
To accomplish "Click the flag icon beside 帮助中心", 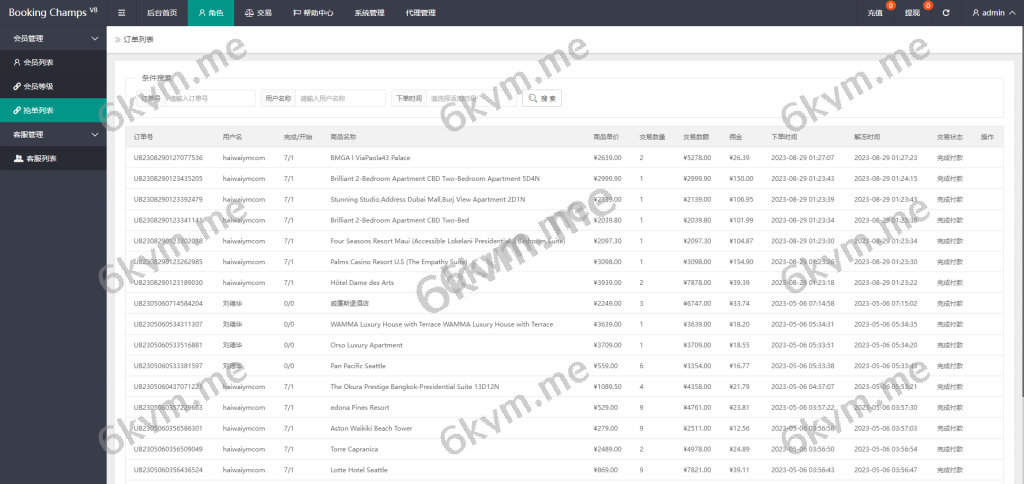I will tap(297, 13).
